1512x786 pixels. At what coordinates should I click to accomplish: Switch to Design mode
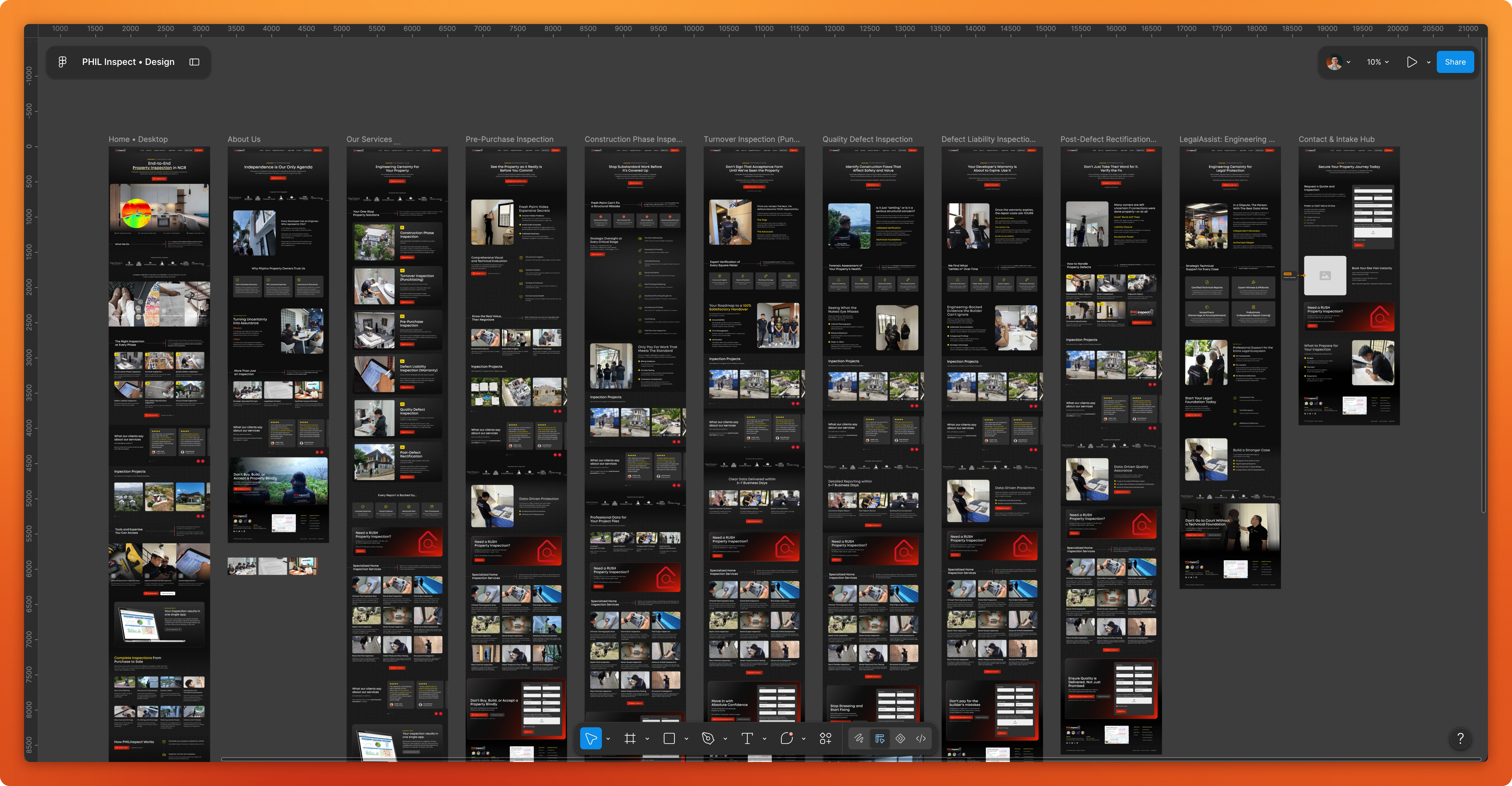pyautogui.click(x=879, y=739)
